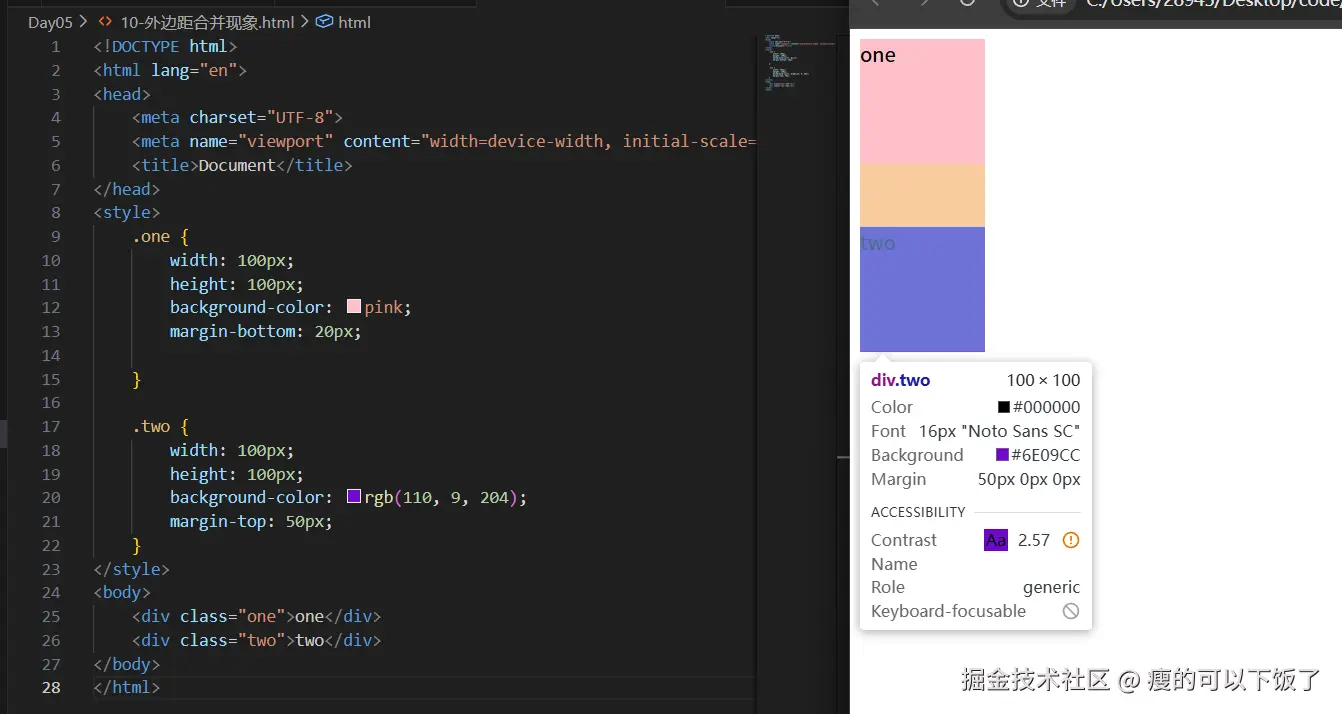Click 'div.two' heading in inspect tooltip

pos(900,380)
